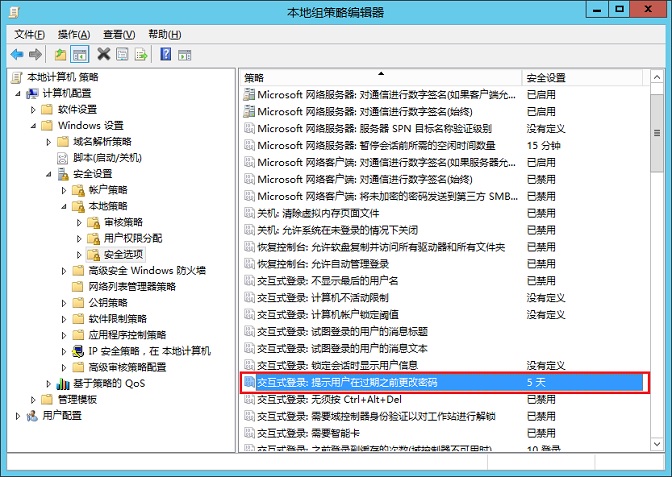672x477 pixels.
Task: Click the Forward arrow toolbar icon
Action: coord(35,54)
